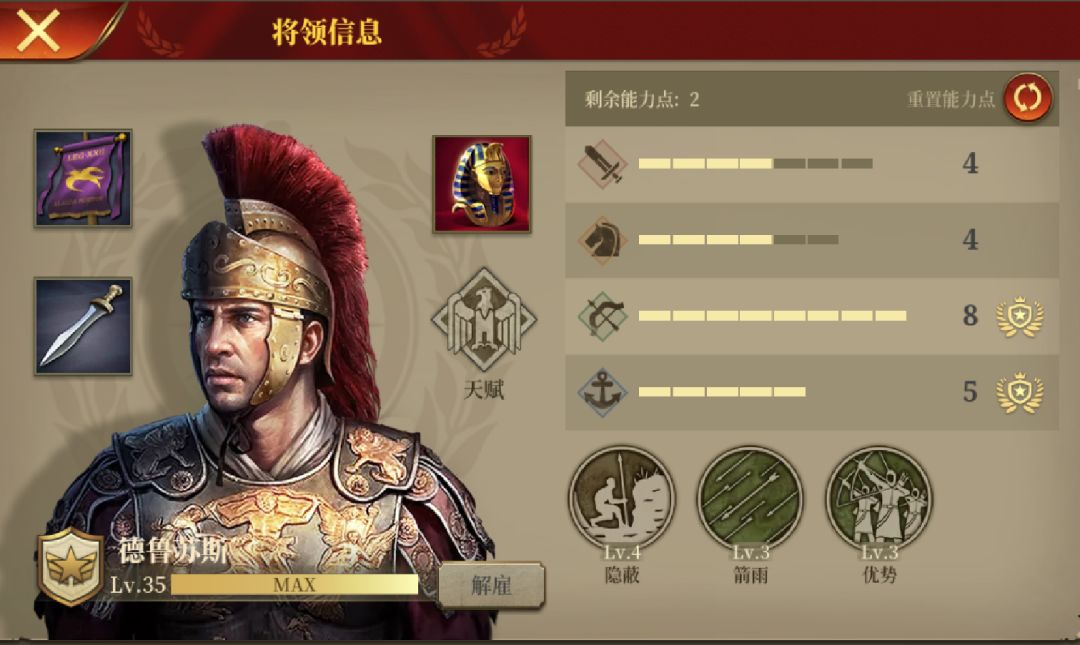Viewport: 1080px width, 645px height.
Task: Select the 隐蔽 Lv.4 skill
Action: point(622,499)
